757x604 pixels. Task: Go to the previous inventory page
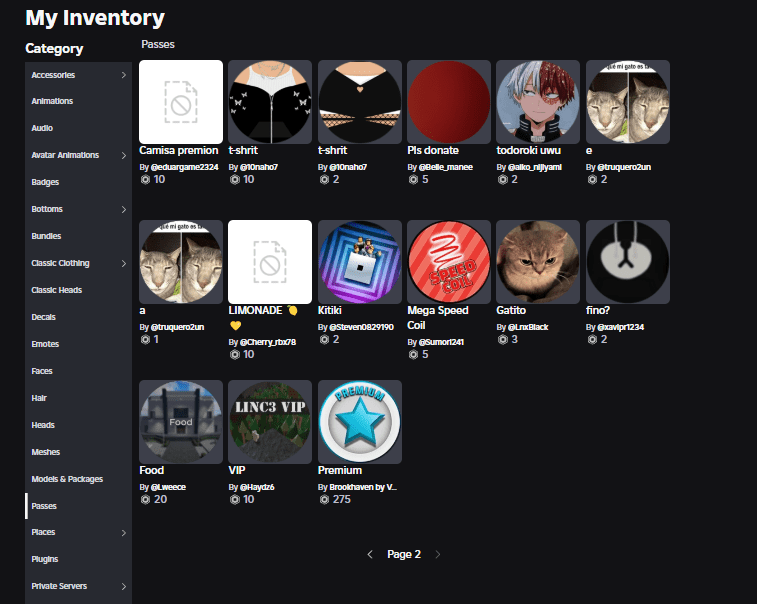point(370,554)
